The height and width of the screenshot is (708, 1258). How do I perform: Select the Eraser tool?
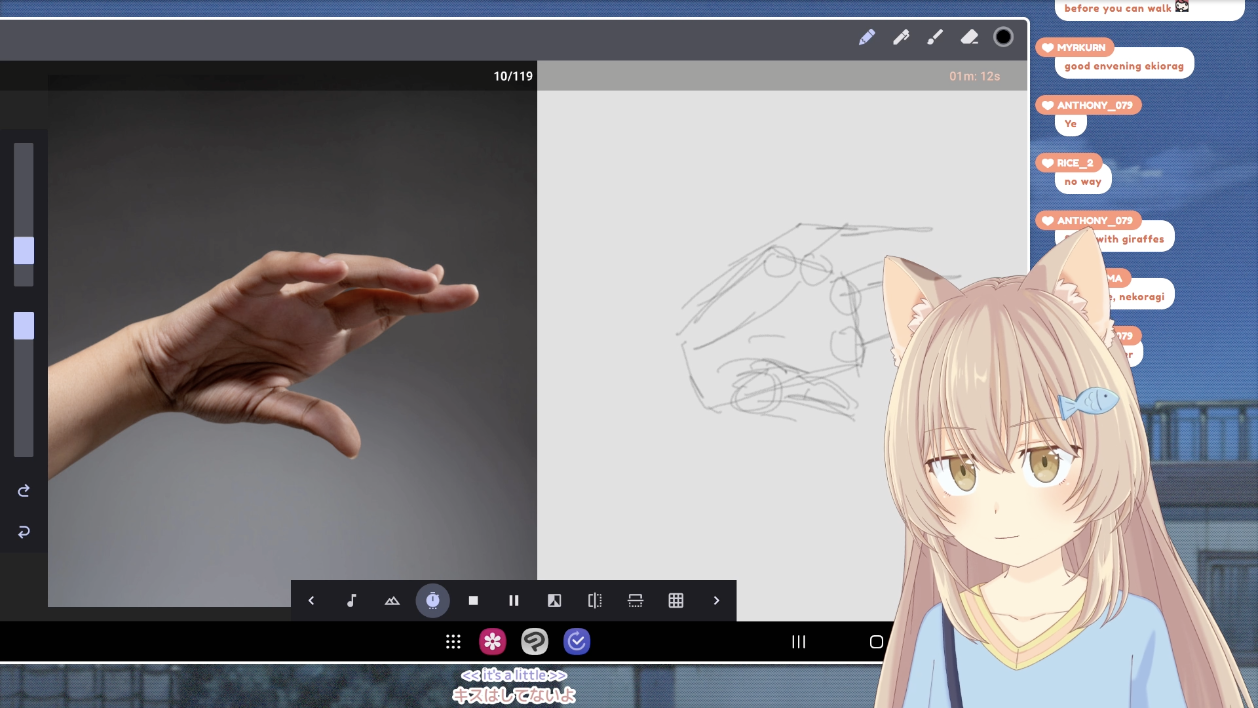[x=969, y=37]
